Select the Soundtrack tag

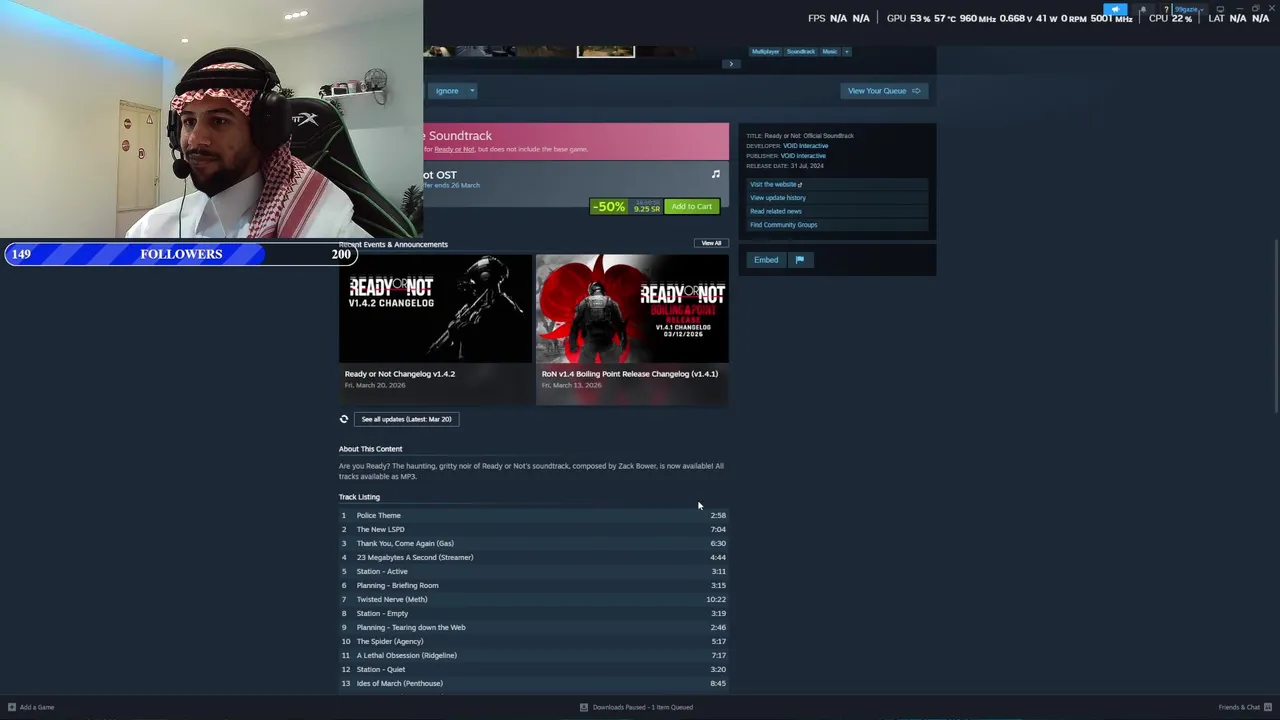(x=801, y=51)
